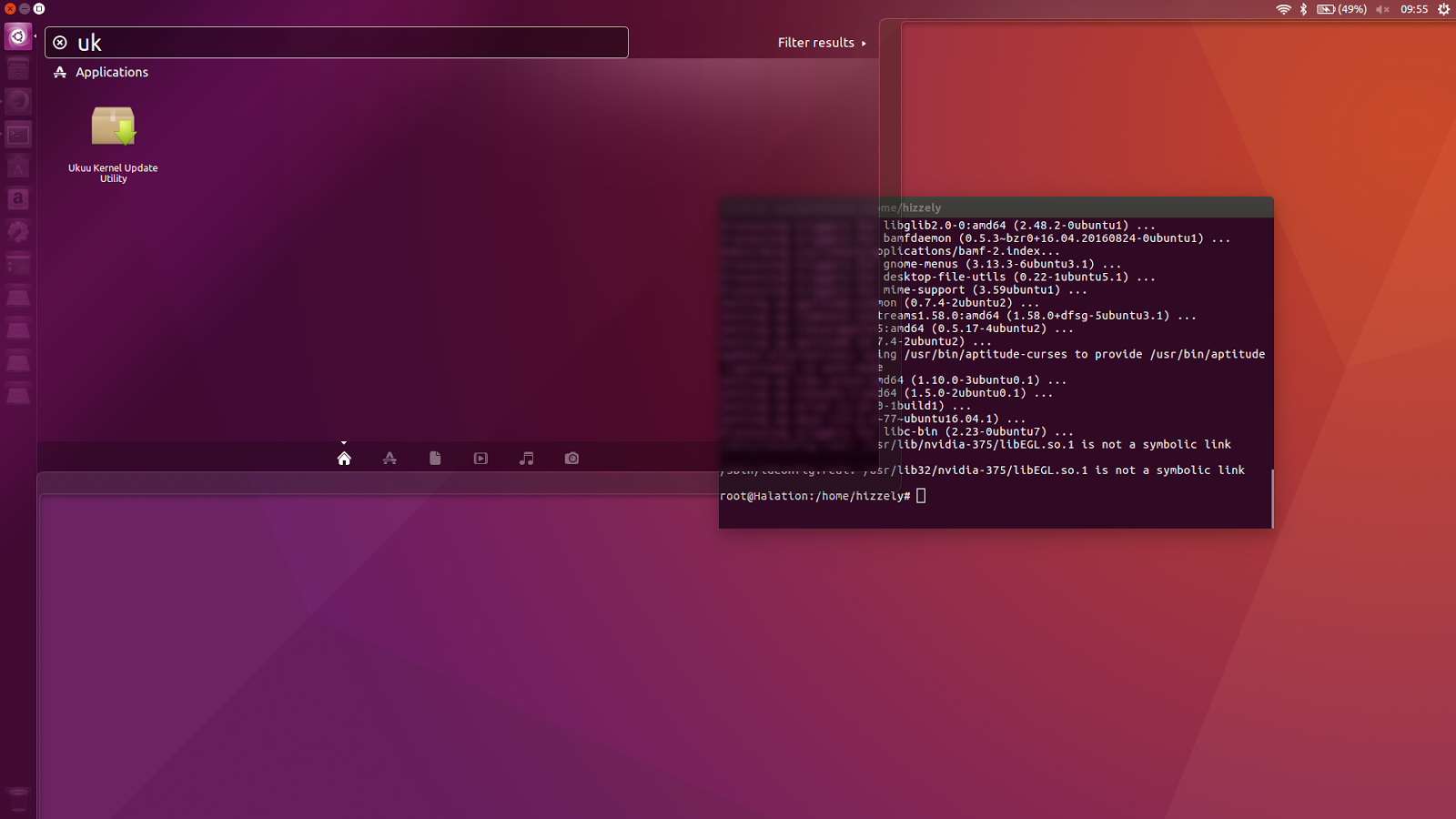Open the Wi-Fi network indicator
Image resolution: width=1456 pixels, height=819 pixels.
point(1283,9)
